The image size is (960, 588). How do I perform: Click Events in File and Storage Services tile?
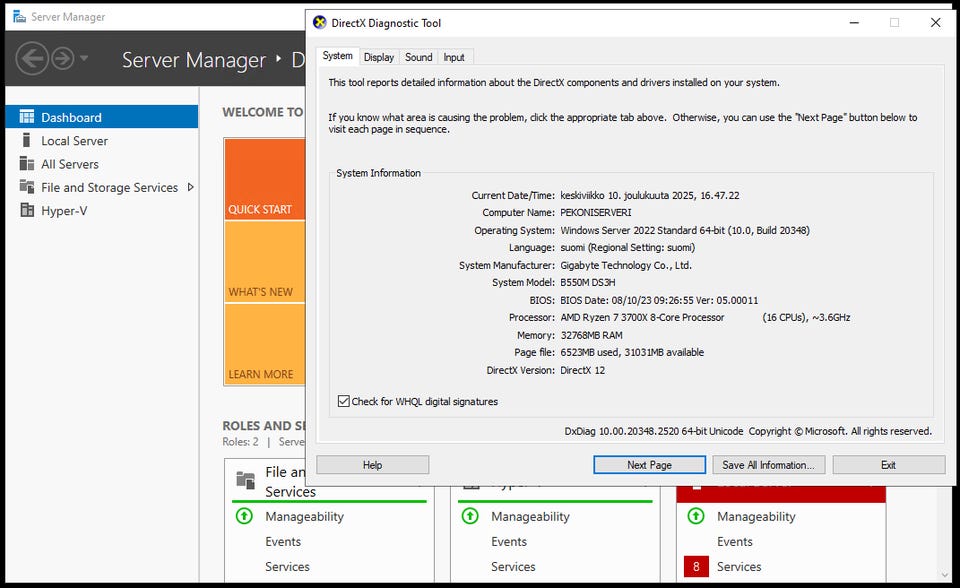click(283, 541)
